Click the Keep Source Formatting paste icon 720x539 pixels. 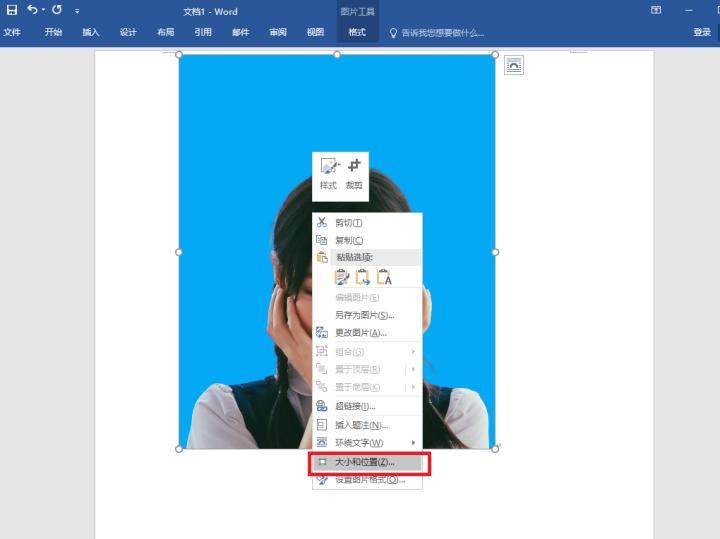point(342,277)
